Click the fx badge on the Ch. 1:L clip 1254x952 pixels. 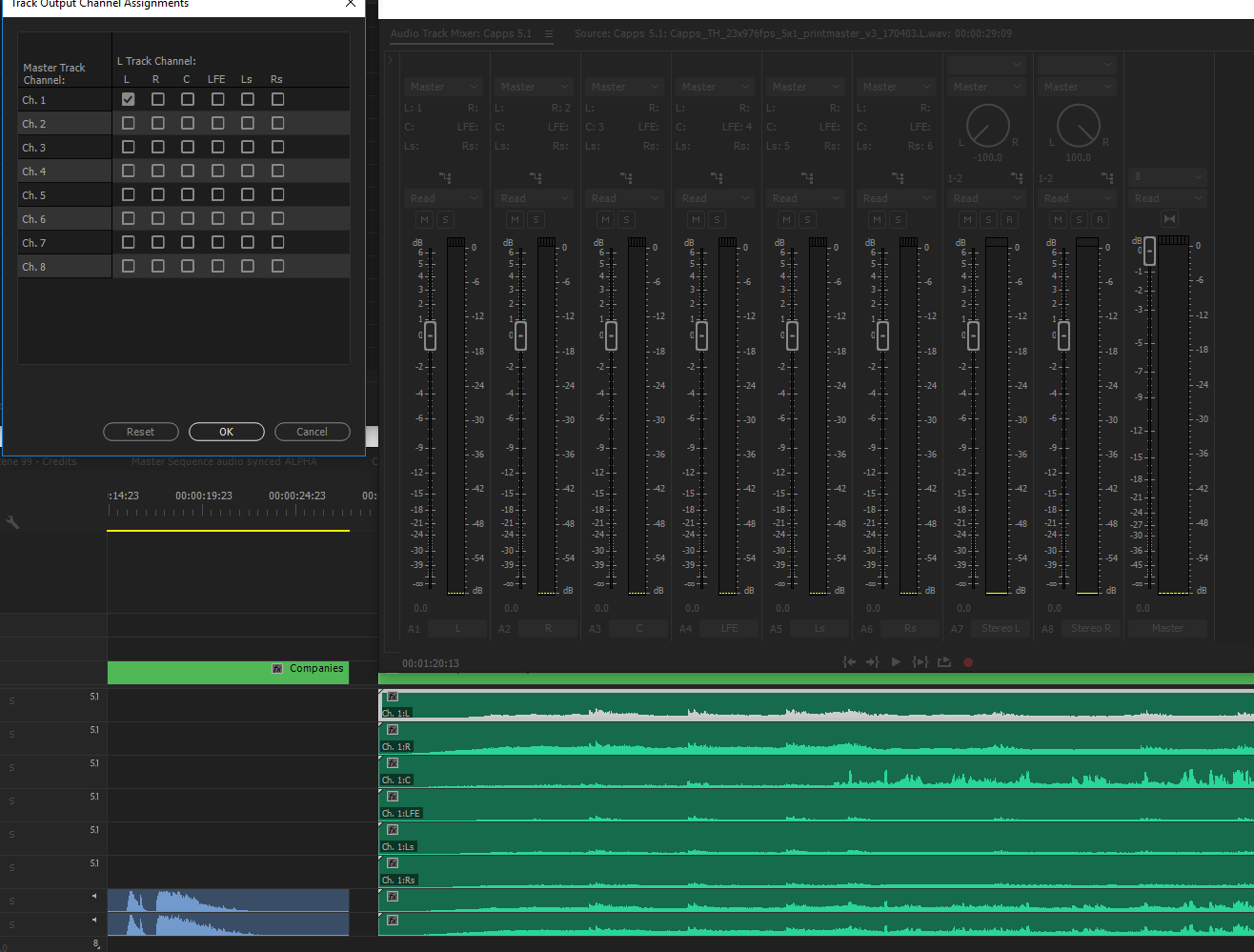click(x=392, y=697)
